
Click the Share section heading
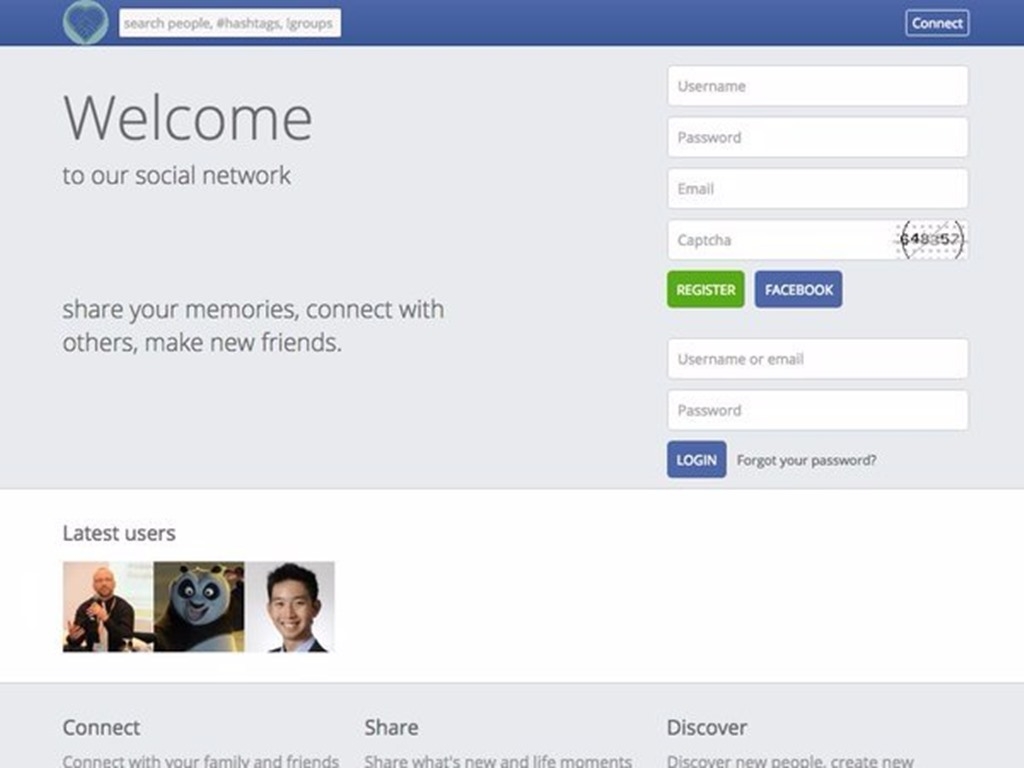tap(391, 727)
